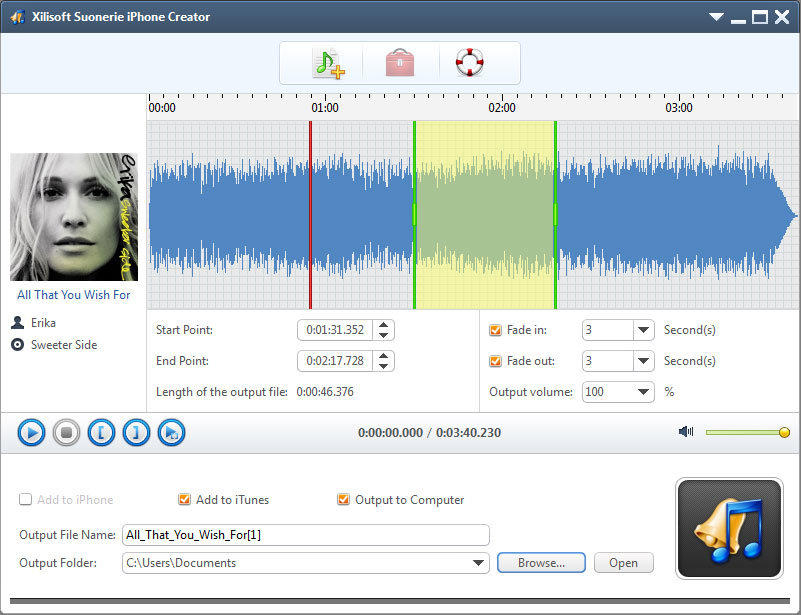Click the Output File Name field
This screenshot has height=615, width=801.
[305, 535]
